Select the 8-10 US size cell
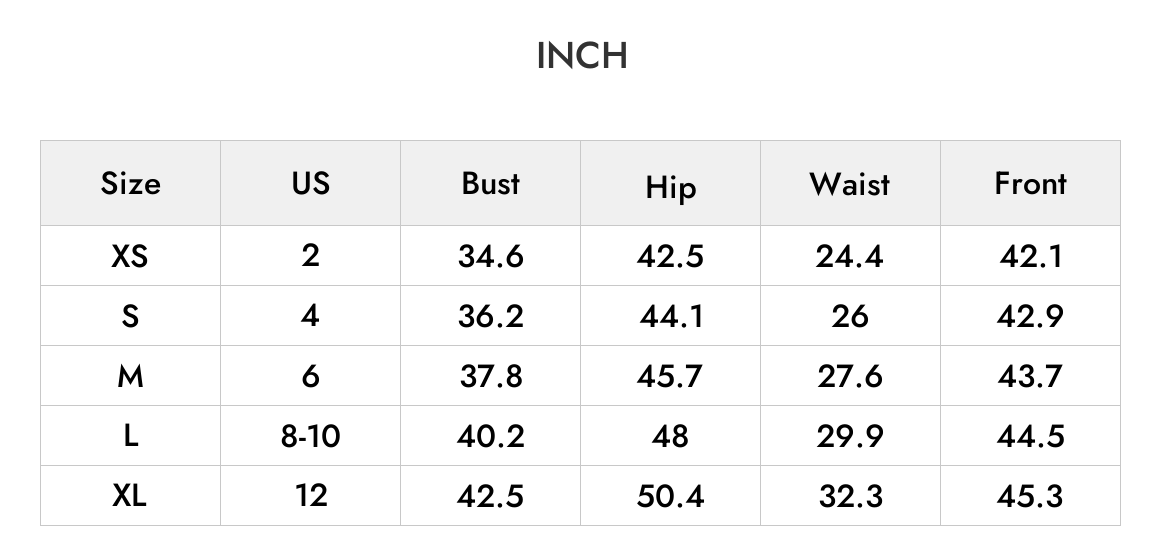Image resolution: width=1160 pixels, height=540 pixels. point(310,436)
